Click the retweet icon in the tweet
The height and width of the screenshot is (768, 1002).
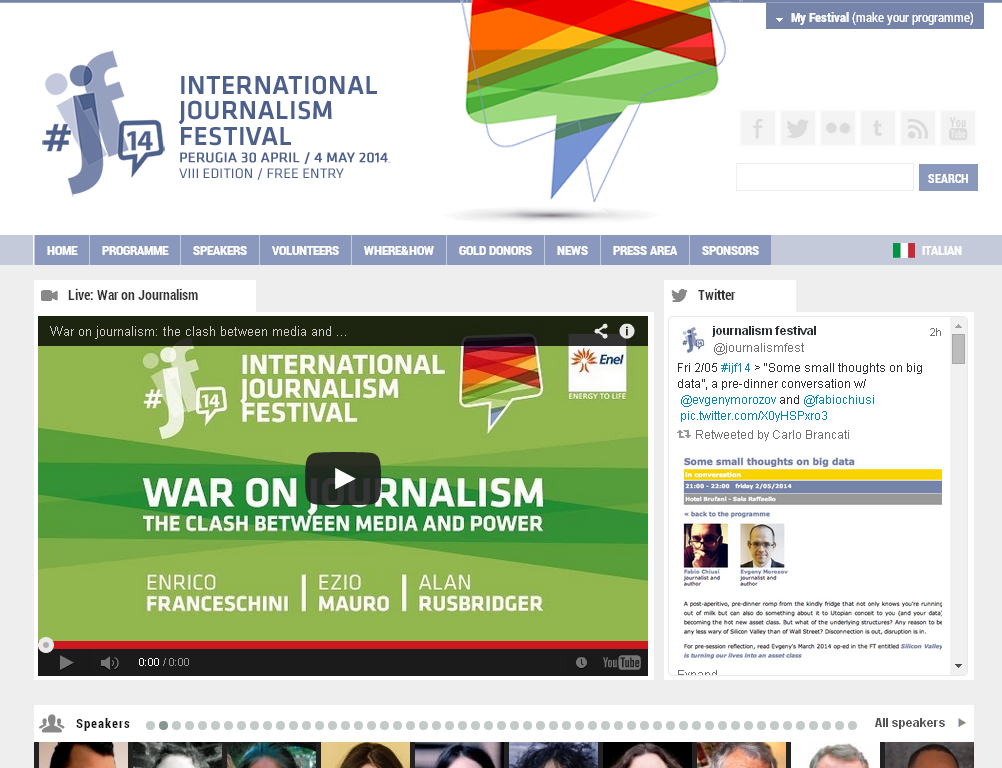(x=684, y=434)
